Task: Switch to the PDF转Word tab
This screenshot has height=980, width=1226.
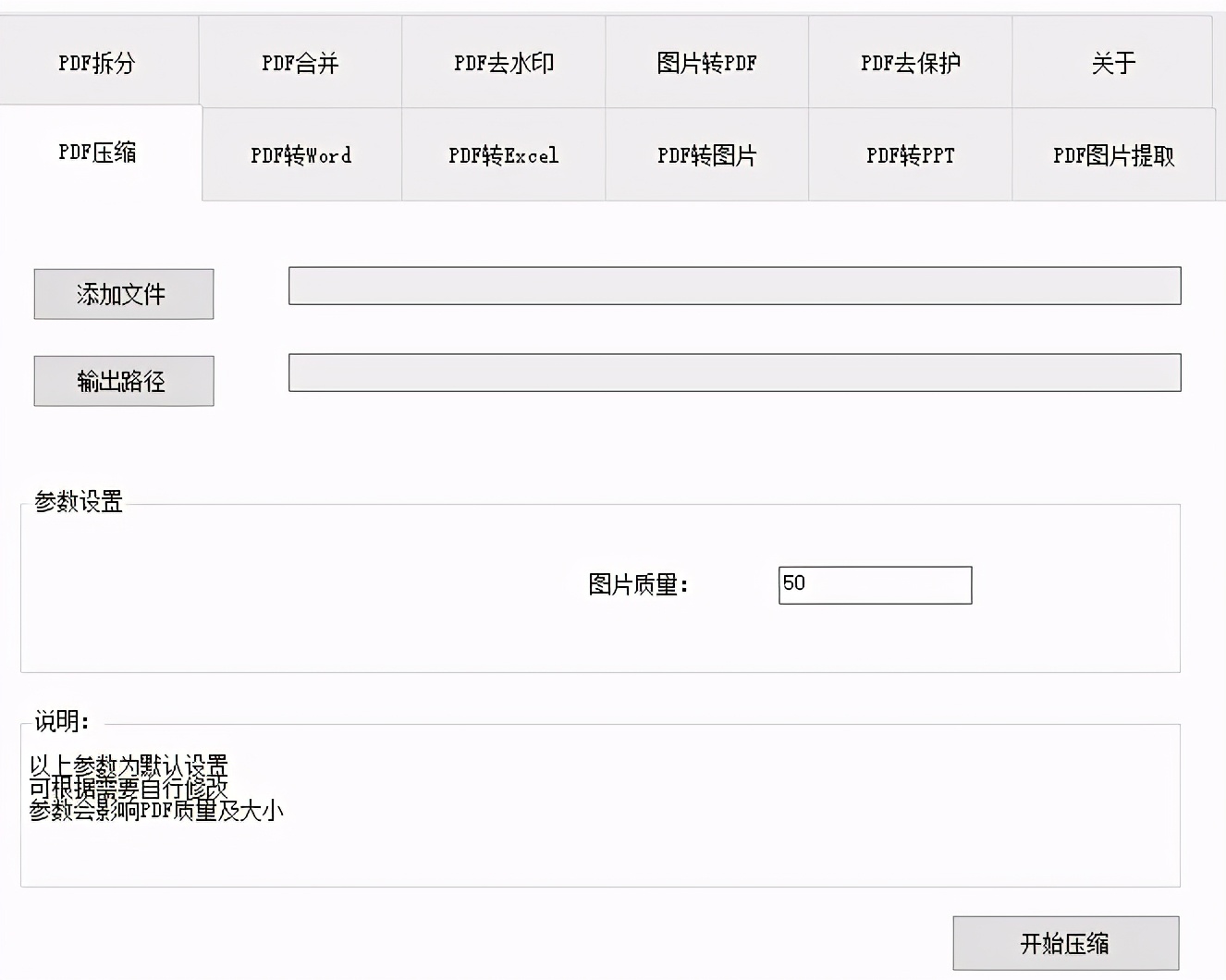Action: (301, 155)
